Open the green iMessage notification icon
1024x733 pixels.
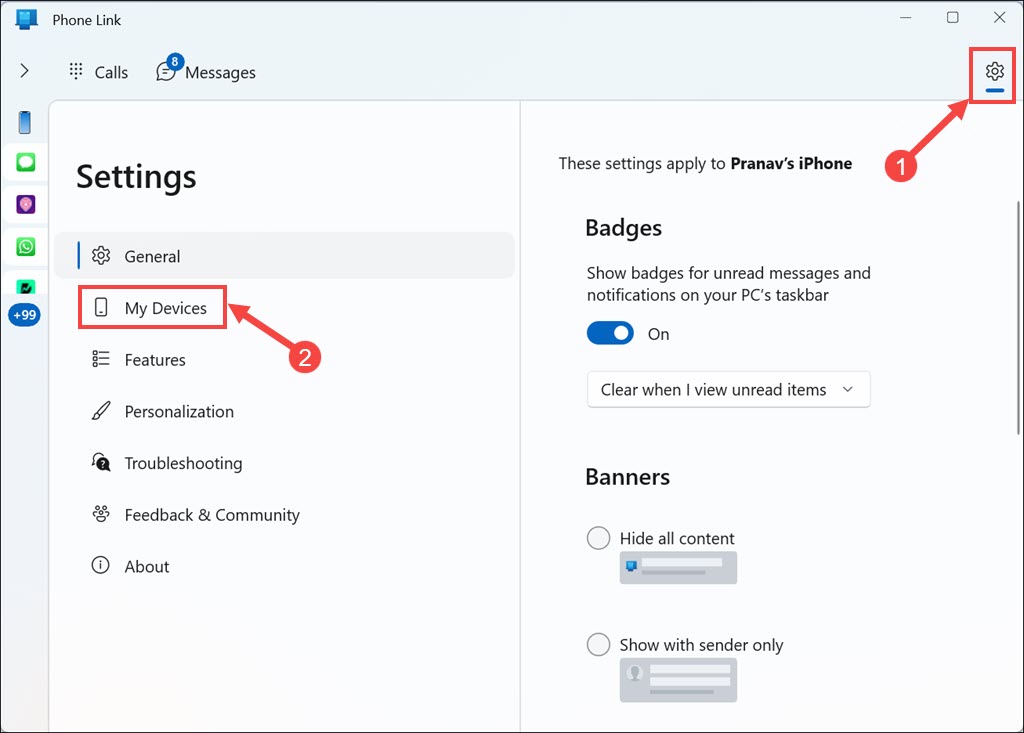(x=25, y=162)
